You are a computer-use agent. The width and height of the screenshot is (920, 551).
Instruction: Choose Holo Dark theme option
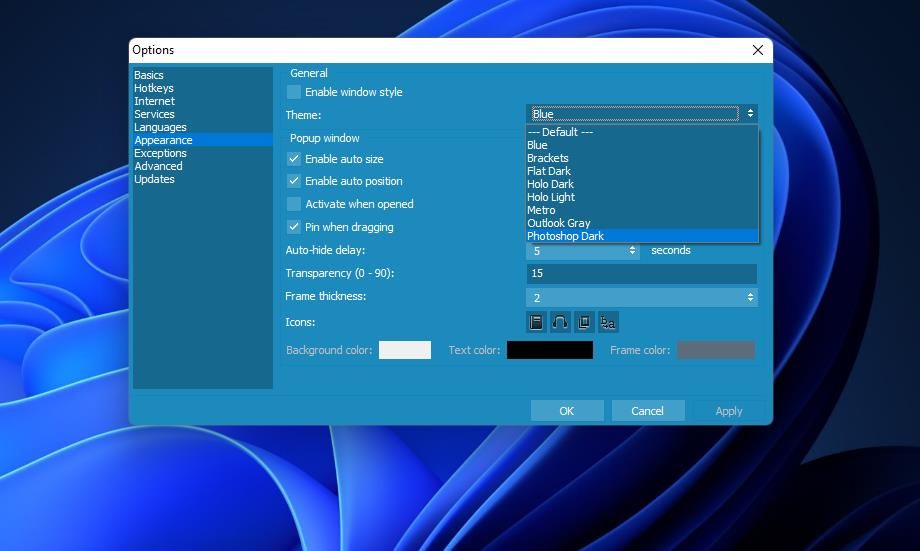click(x=642, y=184)
